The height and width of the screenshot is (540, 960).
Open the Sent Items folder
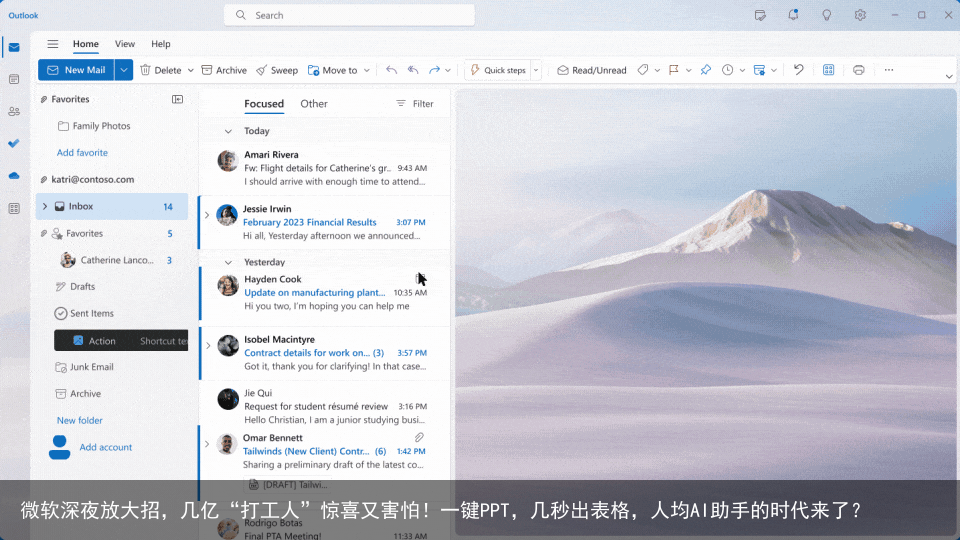tap(84, 313)
